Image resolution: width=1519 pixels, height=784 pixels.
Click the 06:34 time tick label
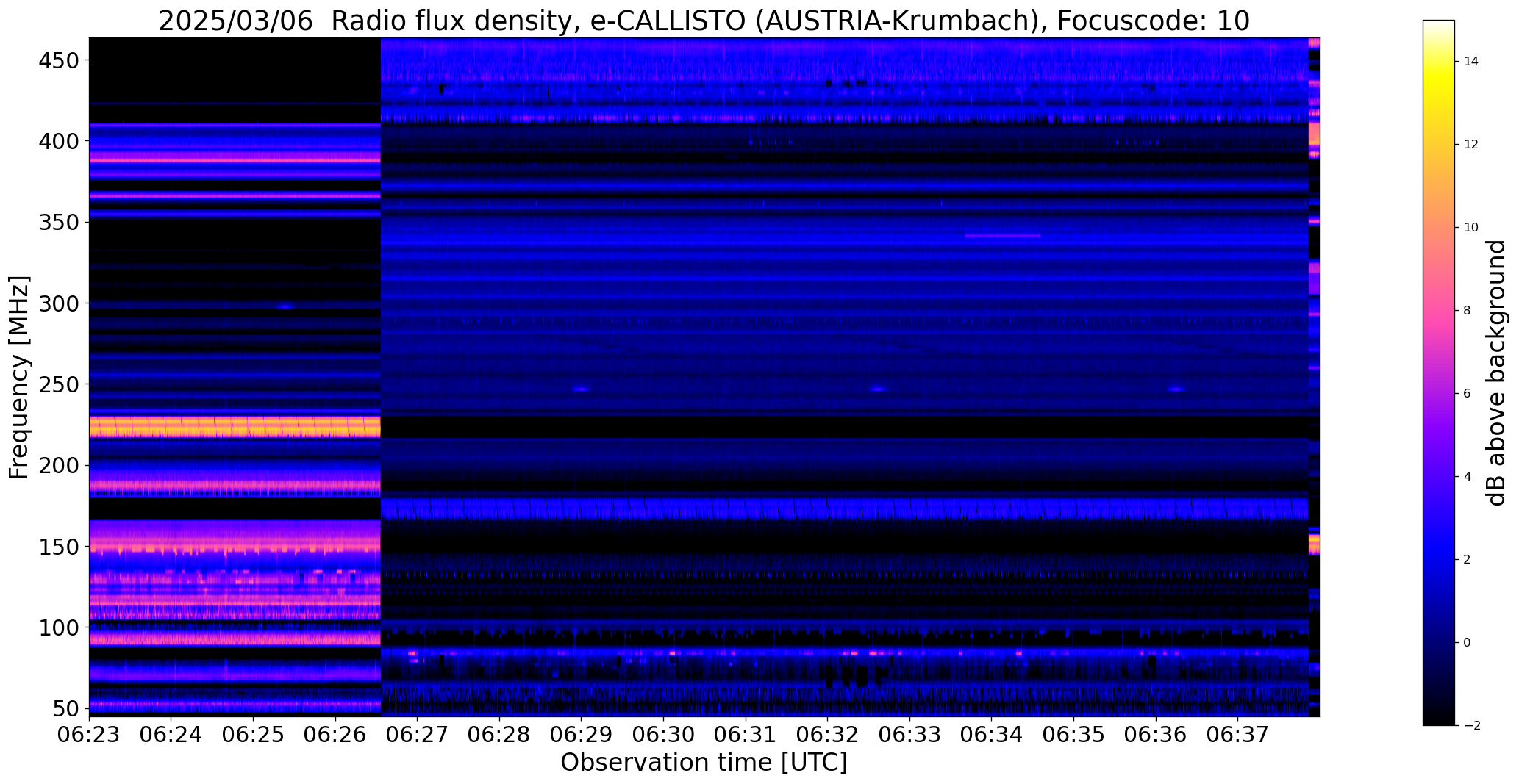[991, 735]
